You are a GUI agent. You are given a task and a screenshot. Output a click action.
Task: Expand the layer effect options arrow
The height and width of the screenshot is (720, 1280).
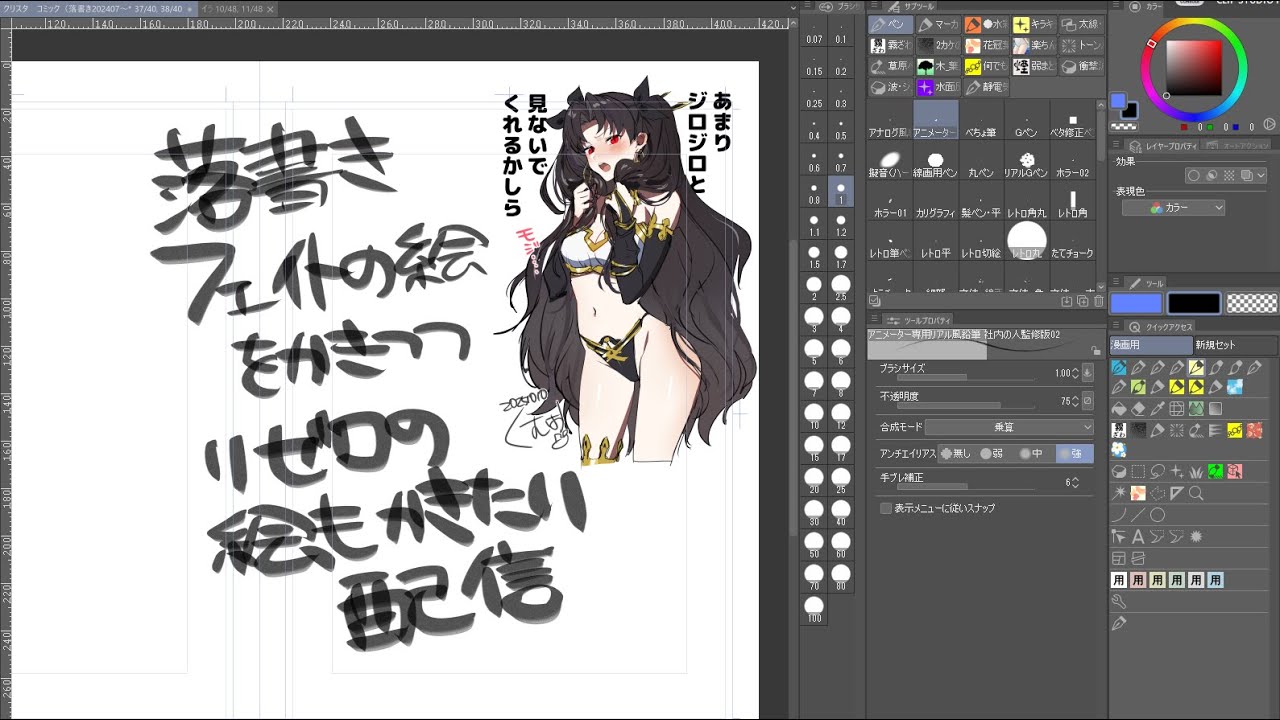(x=1261, y=175)
